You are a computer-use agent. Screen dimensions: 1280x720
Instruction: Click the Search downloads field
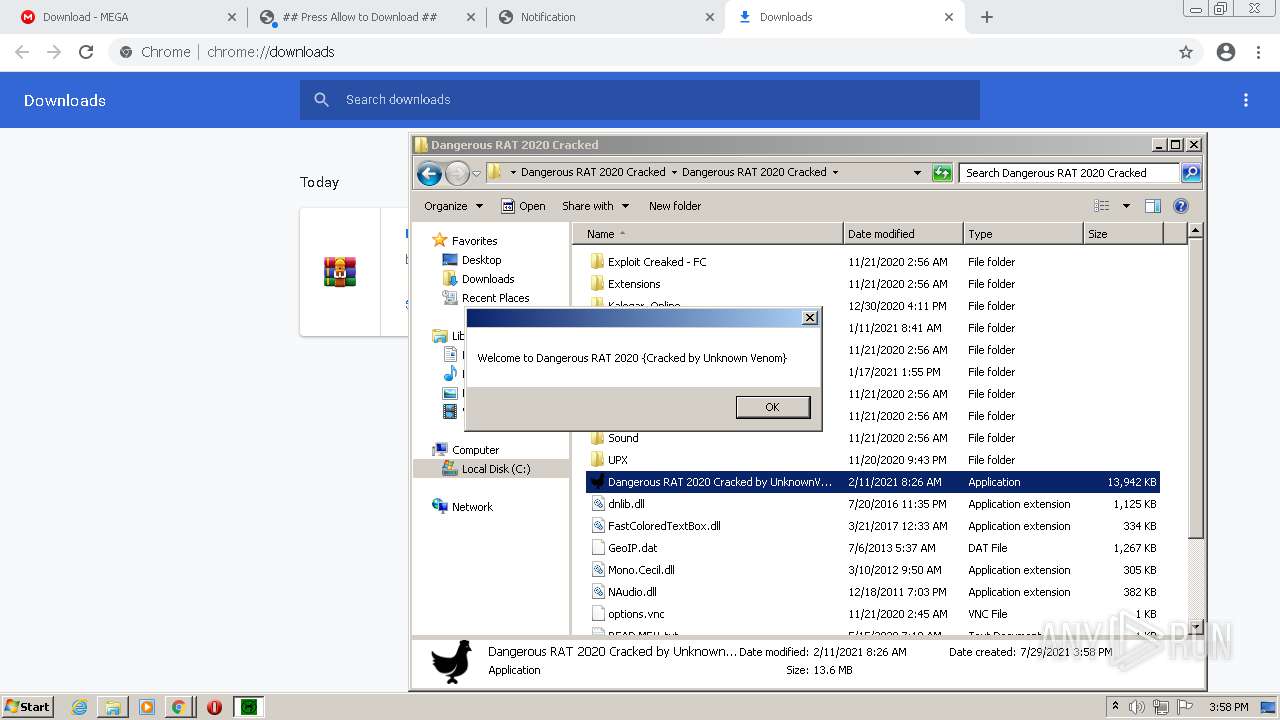tap(640, 100)
